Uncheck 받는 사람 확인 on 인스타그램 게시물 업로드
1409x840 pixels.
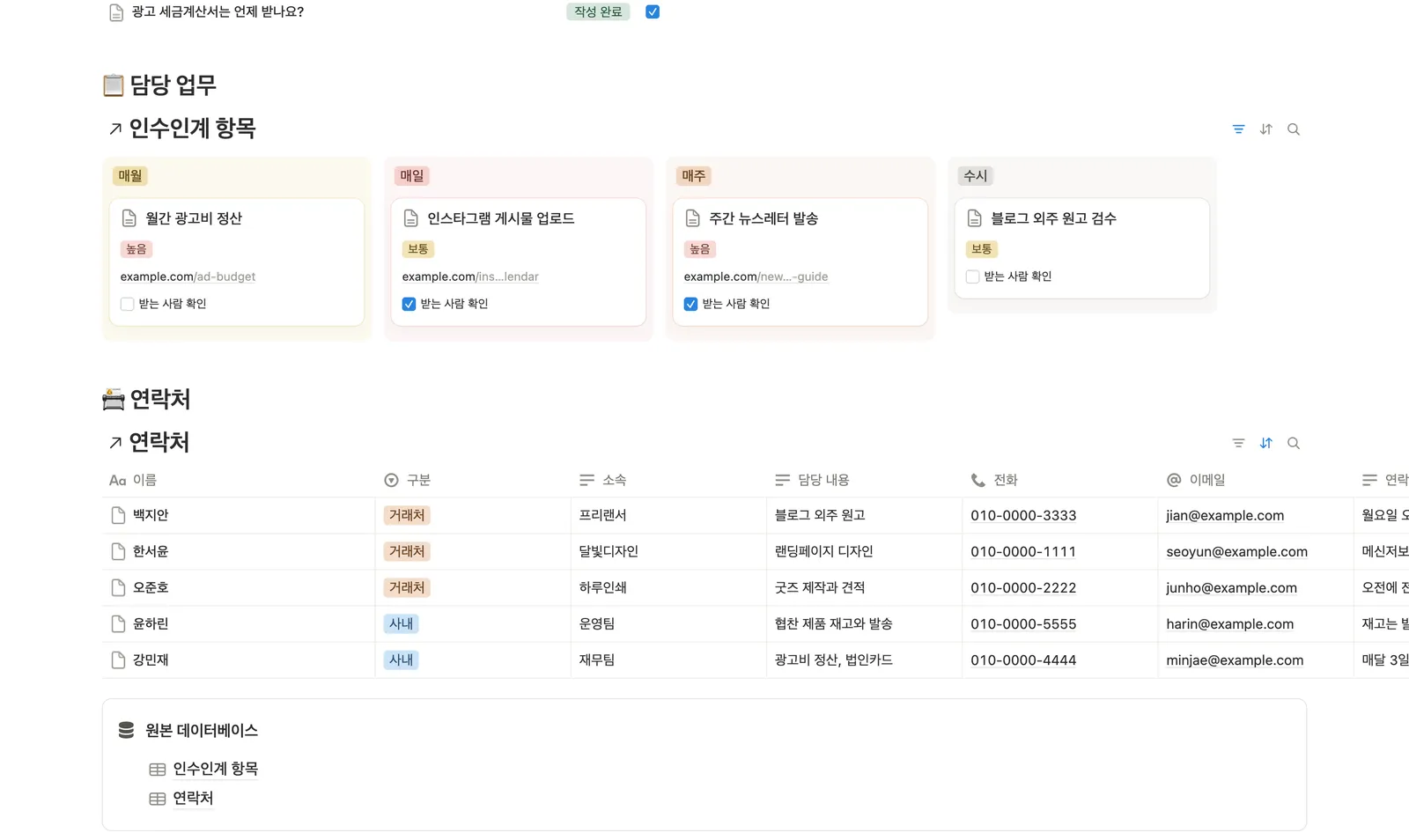click(x=409, y=304)
